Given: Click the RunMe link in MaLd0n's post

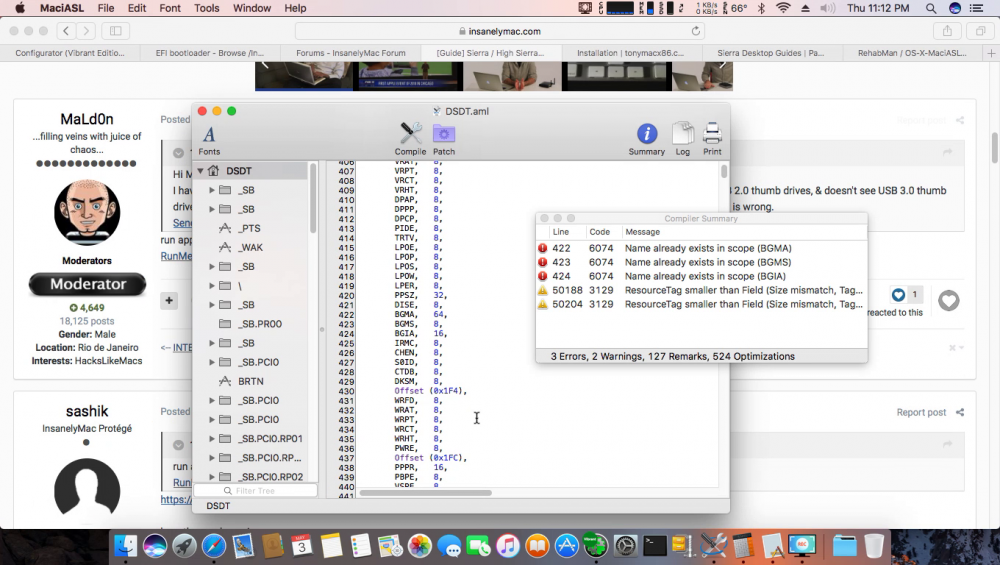Looking at the screenshot, I should click(x=176, y=256).
